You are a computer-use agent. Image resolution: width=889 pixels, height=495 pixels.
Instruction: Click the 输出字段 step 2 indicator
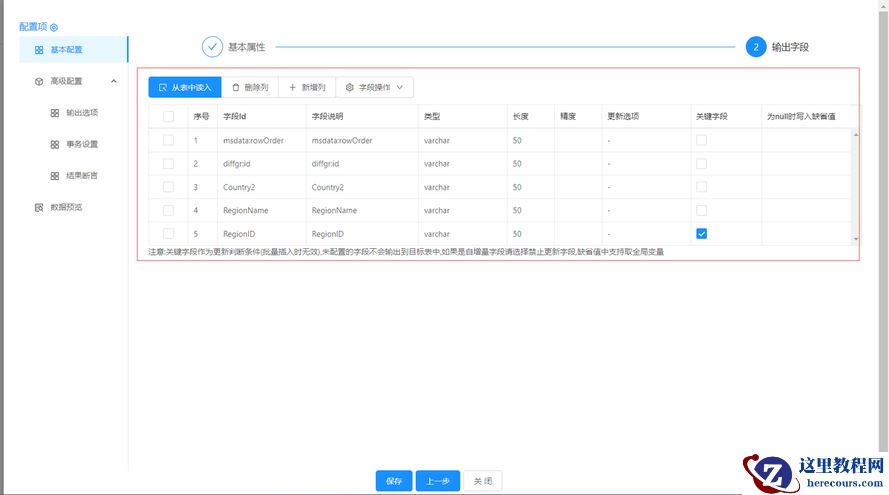[755, 47]
